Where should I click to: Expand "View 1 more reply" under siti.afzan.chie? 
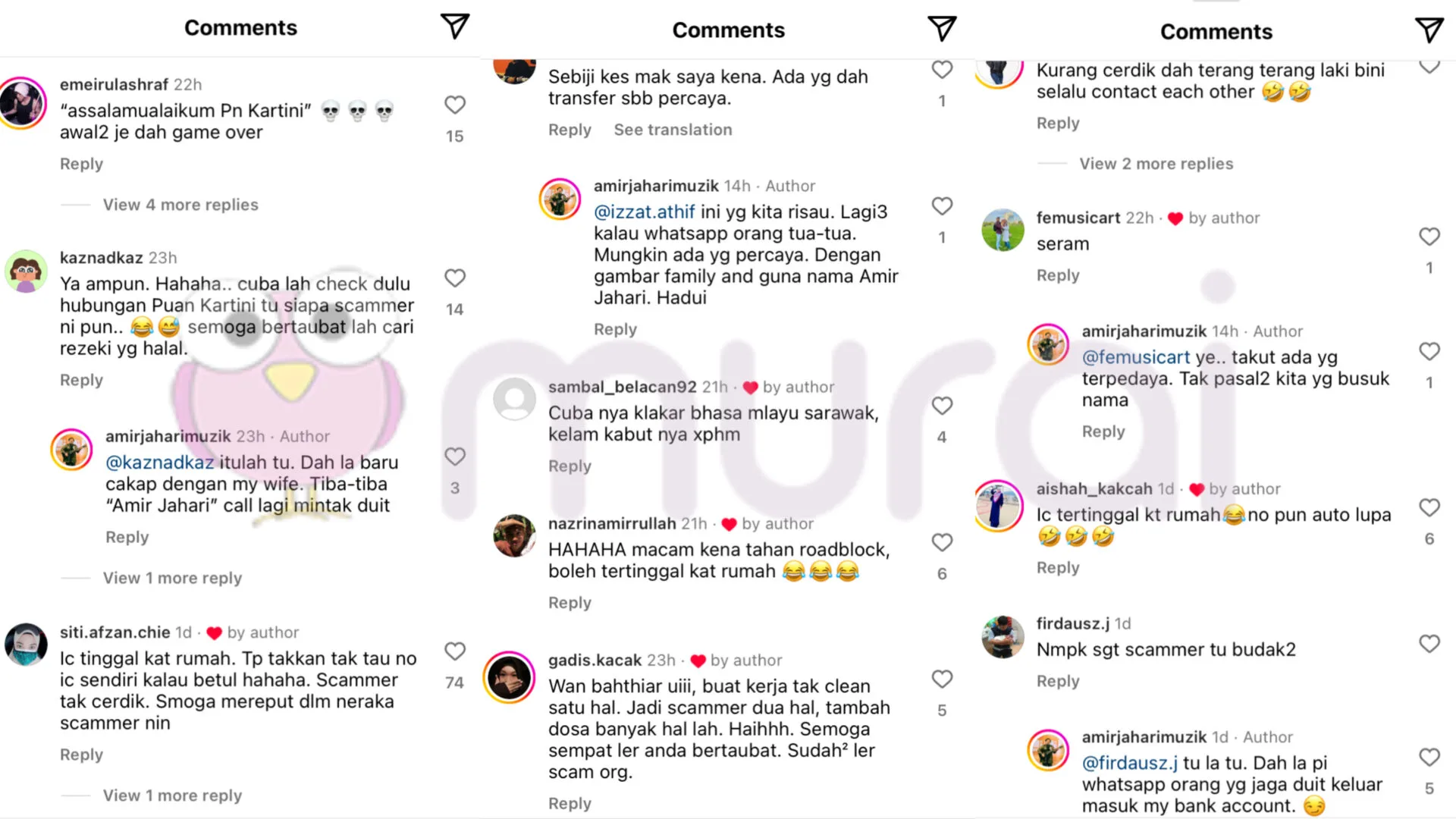coord(172,795)
